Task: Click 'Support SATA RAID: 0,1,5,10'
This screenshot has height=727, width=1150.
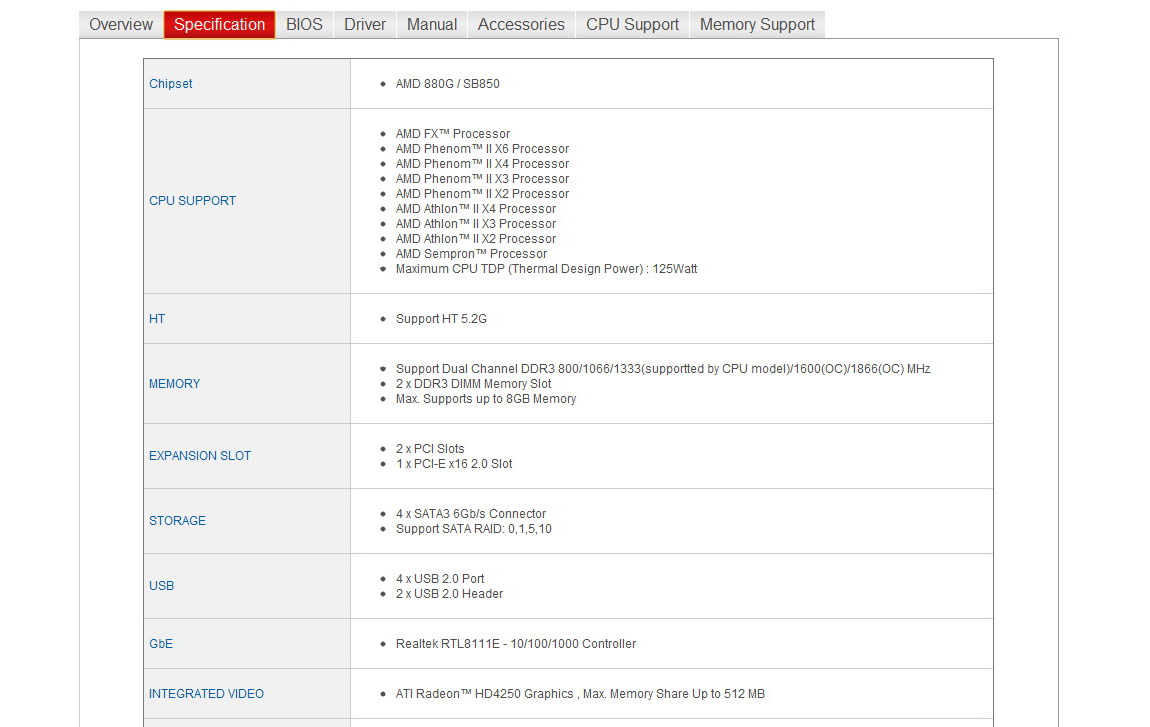Action: coord(474,529)
